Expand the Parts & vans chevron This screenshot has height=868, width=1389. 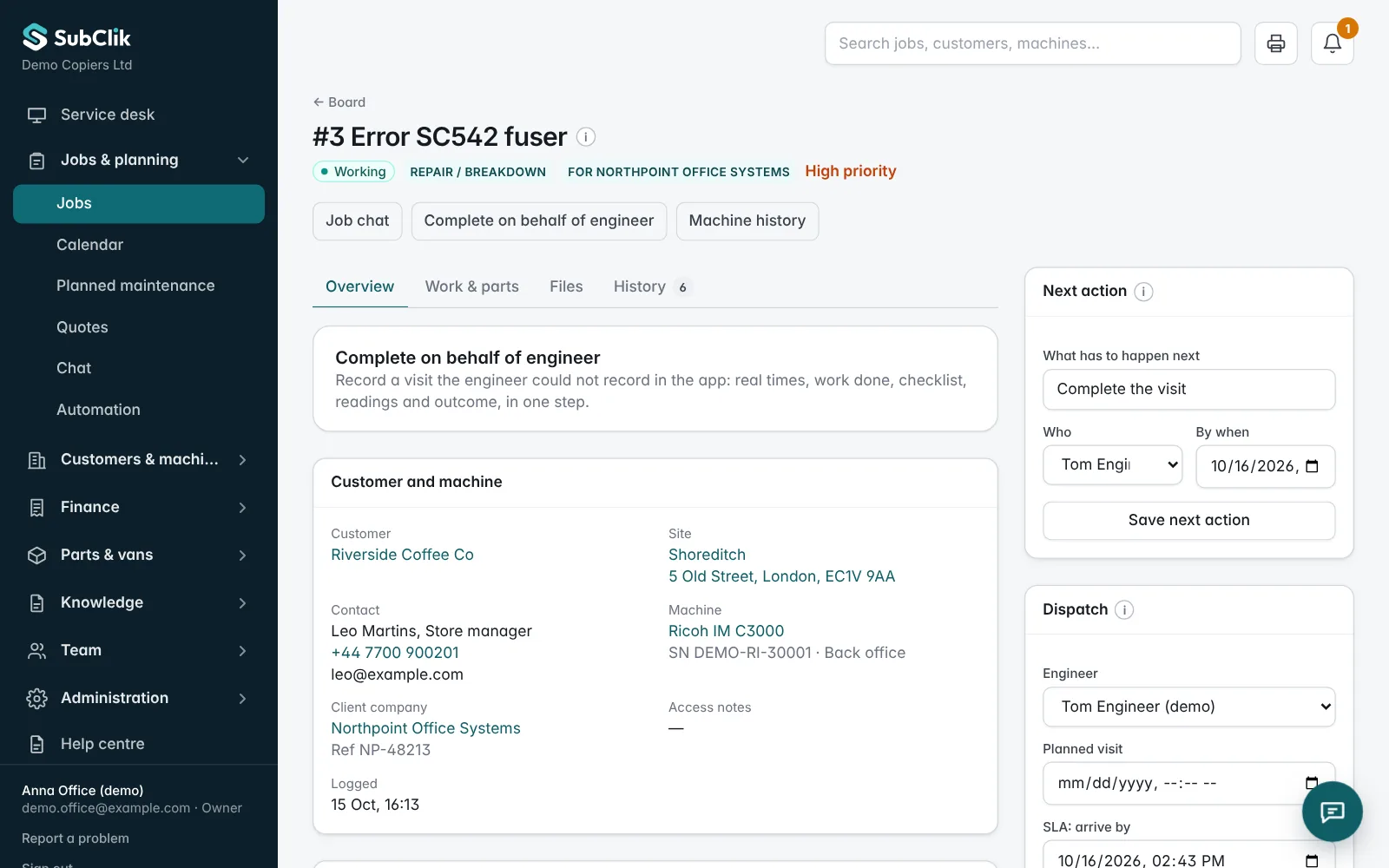pyautogui.click(x=243, y=556)
